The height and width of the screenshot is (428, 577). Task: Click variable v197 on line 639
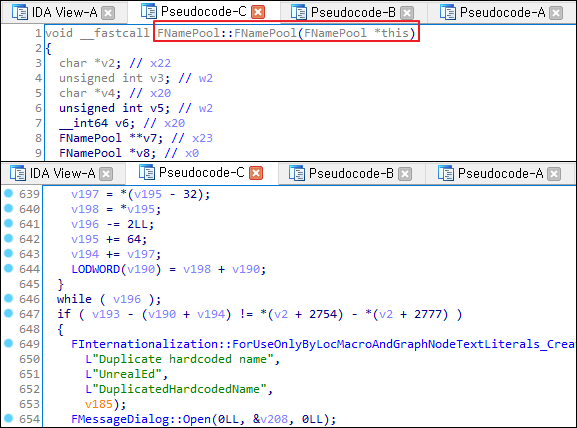pyautogui.click(x=85, y=194)
